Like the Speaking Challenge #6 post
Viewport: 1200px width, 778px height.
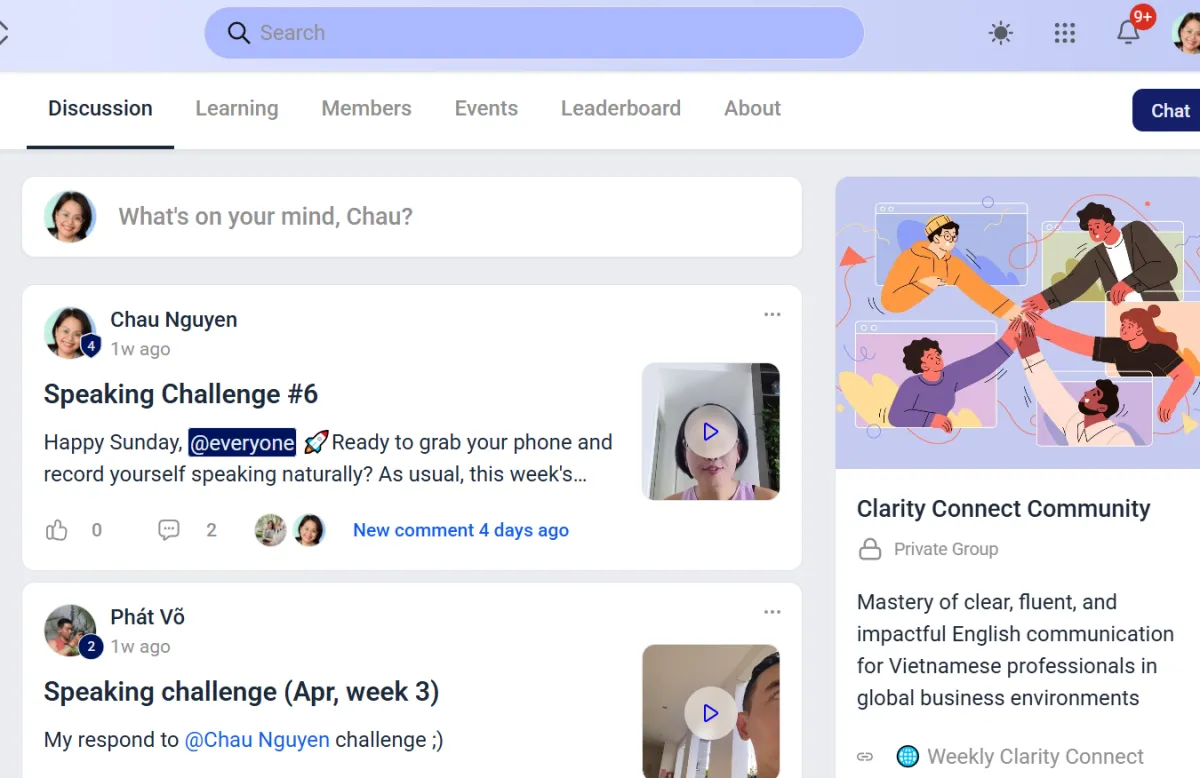pos(57,530)
